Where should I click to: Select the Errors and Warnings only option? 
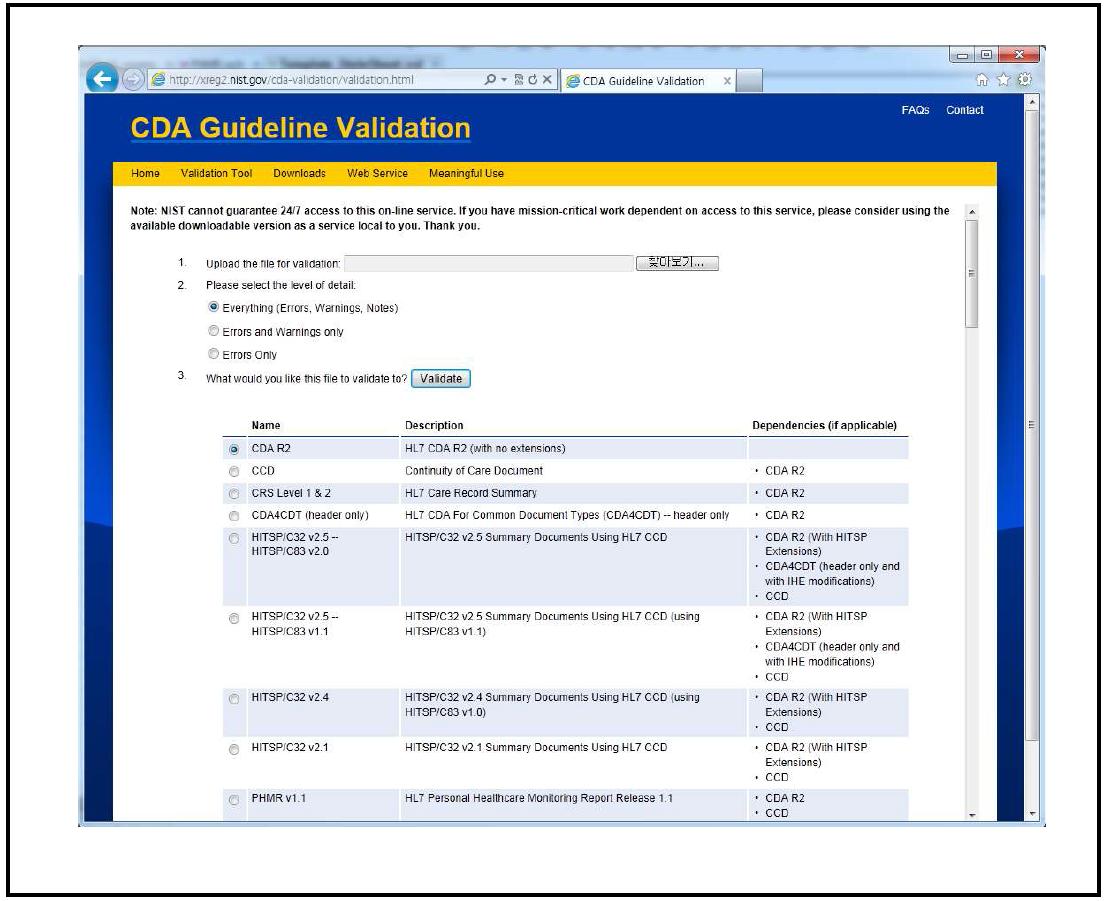(212, 331)
